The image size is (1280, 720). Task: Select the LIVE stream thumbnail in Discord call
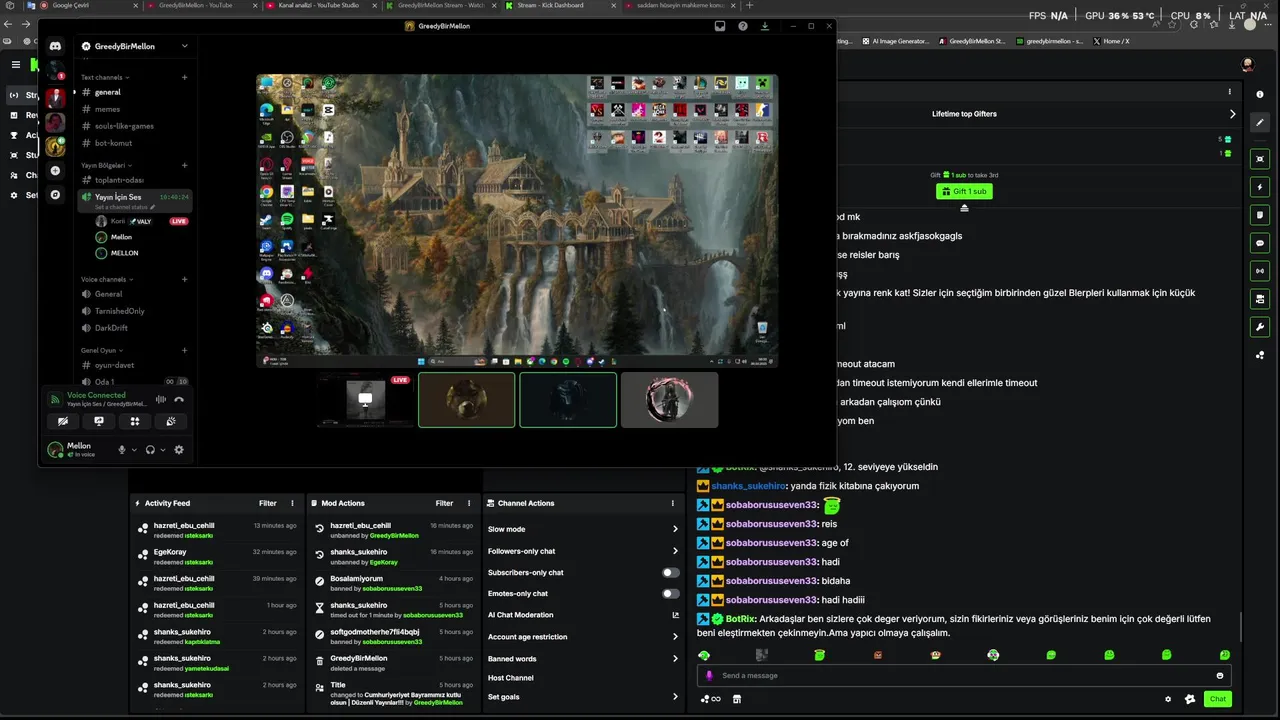(x=365, y=399)
